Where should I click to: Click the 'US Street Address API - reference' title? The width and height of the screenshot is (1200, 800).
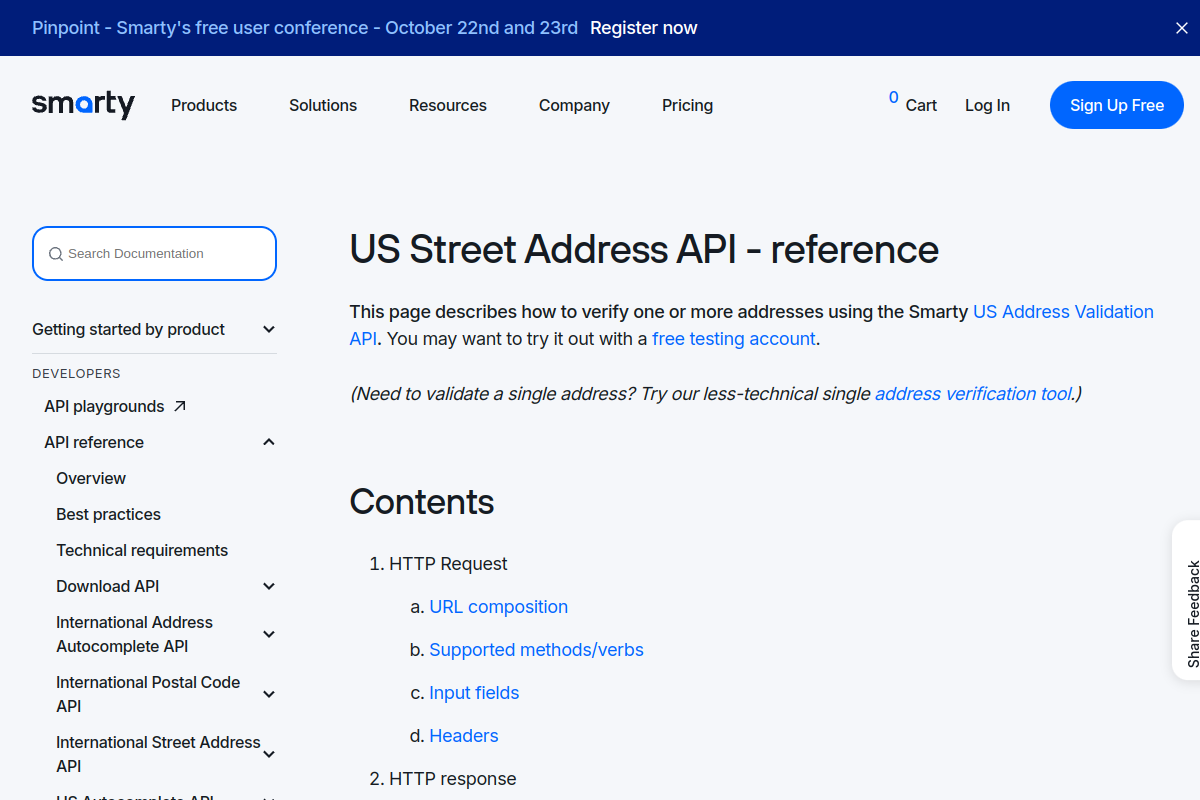[644, 249]
